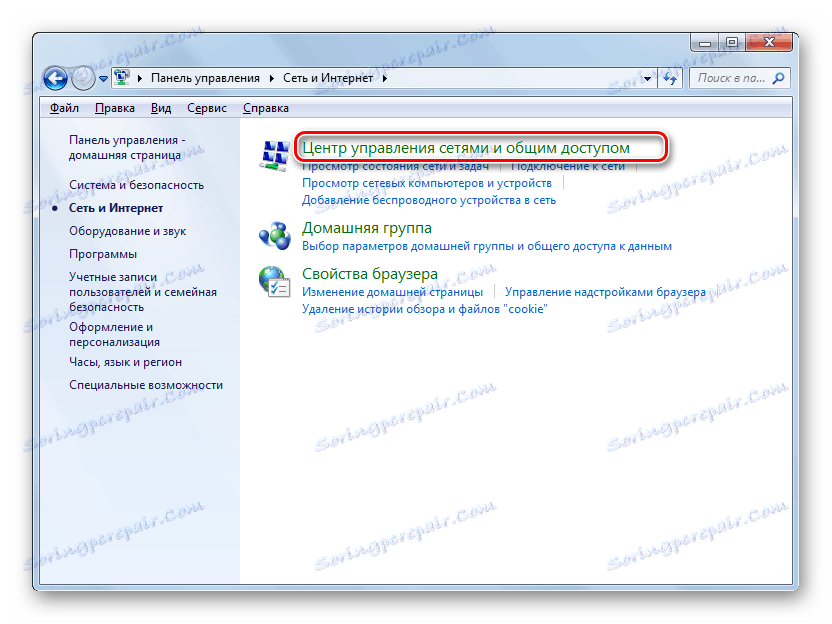Maximize the Control Panel window
Screen dimensions: 832x624
[732, 42]
